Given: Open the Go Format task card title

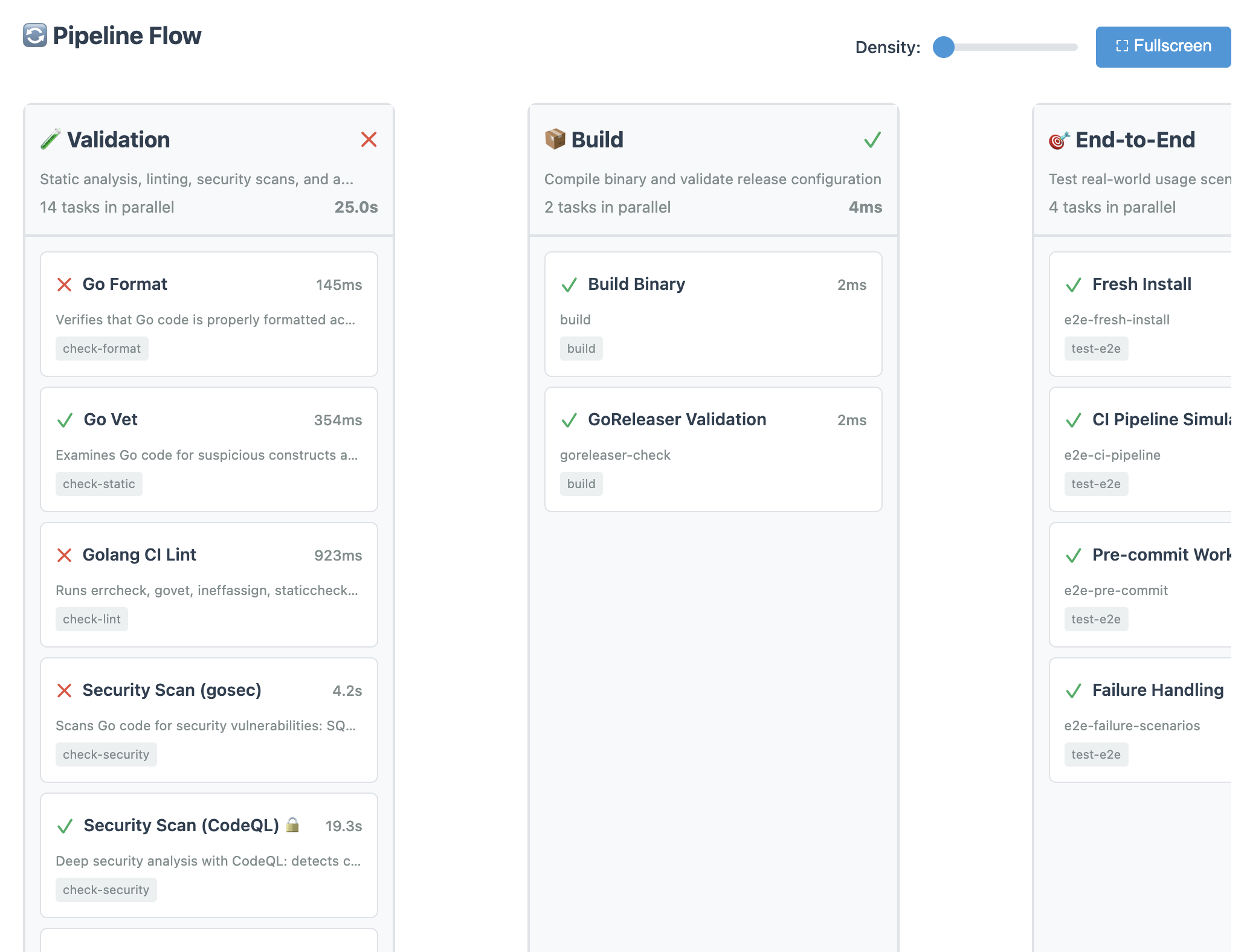Looking at the screenshot, I should [x=124, y=285].
